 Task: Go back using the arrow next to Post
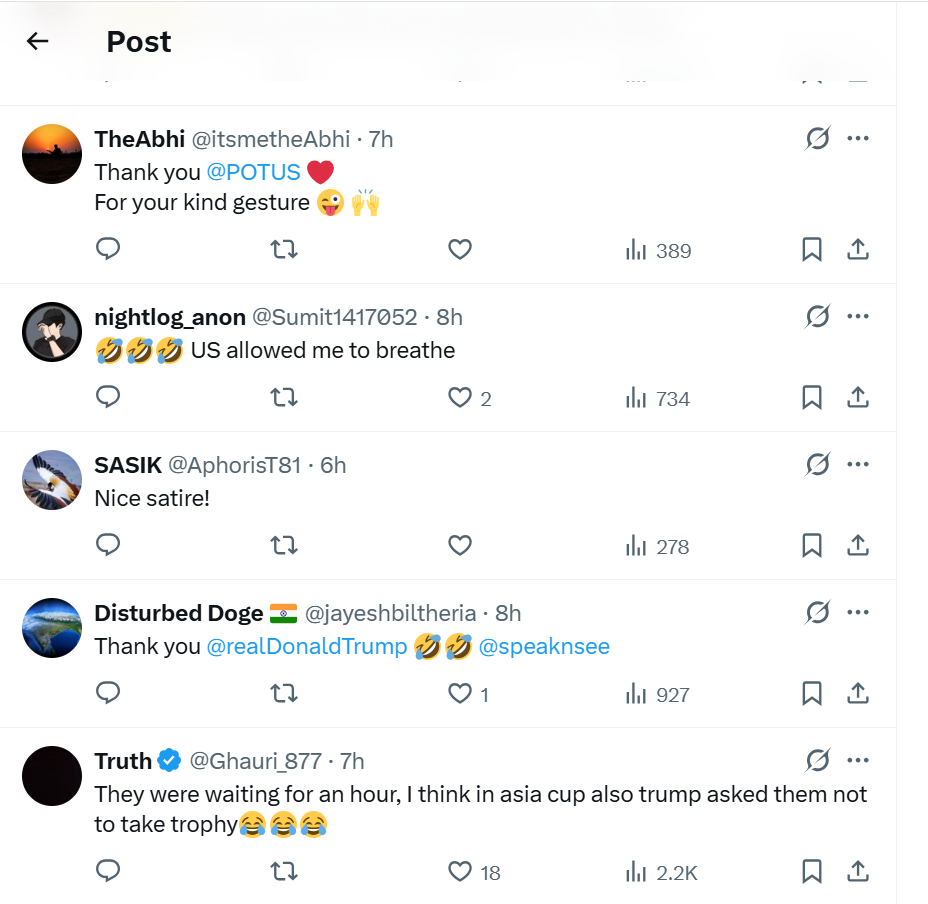point(38,41)
